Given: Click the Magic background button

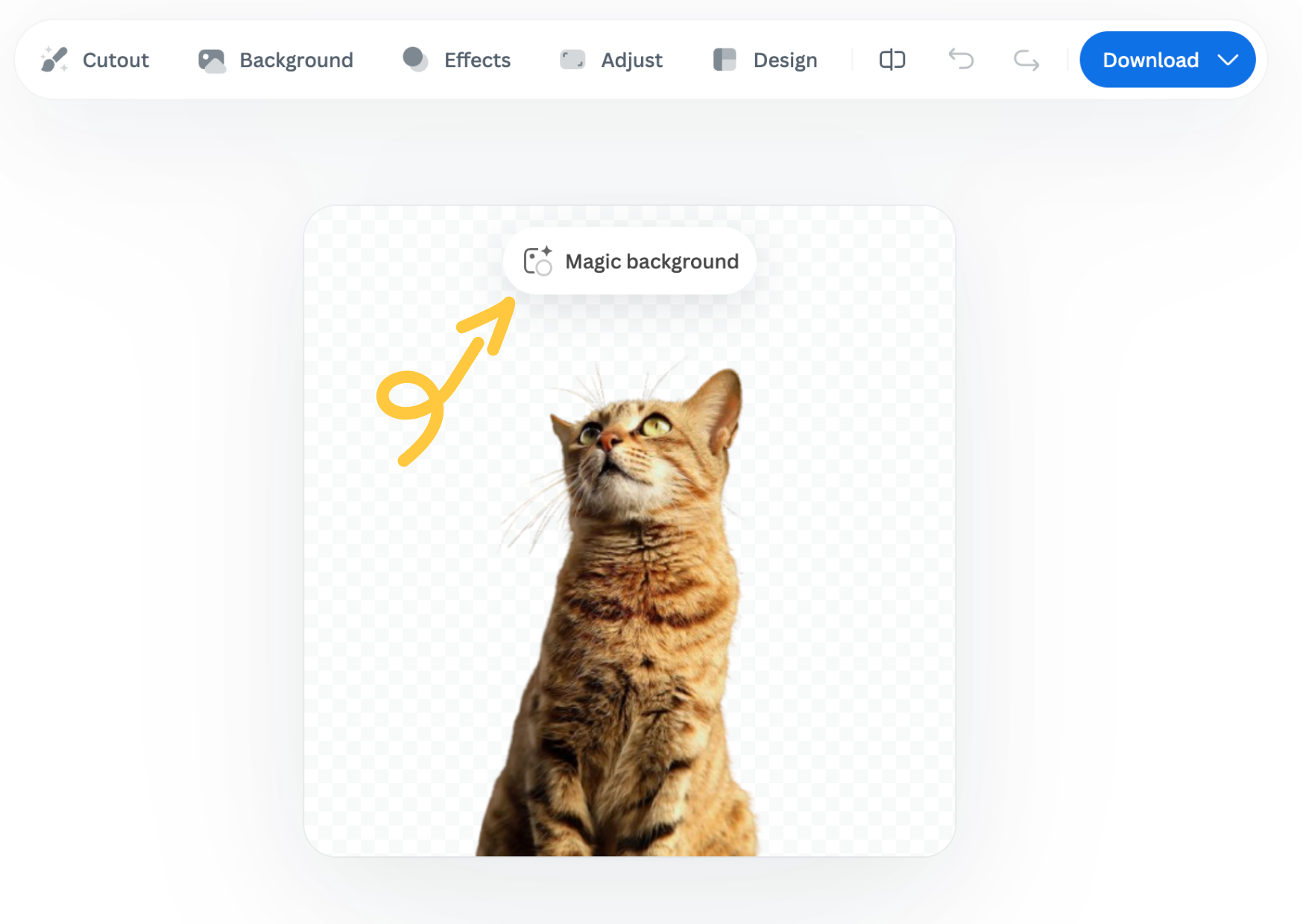Looking at the screenshot, I should (630, 262).
